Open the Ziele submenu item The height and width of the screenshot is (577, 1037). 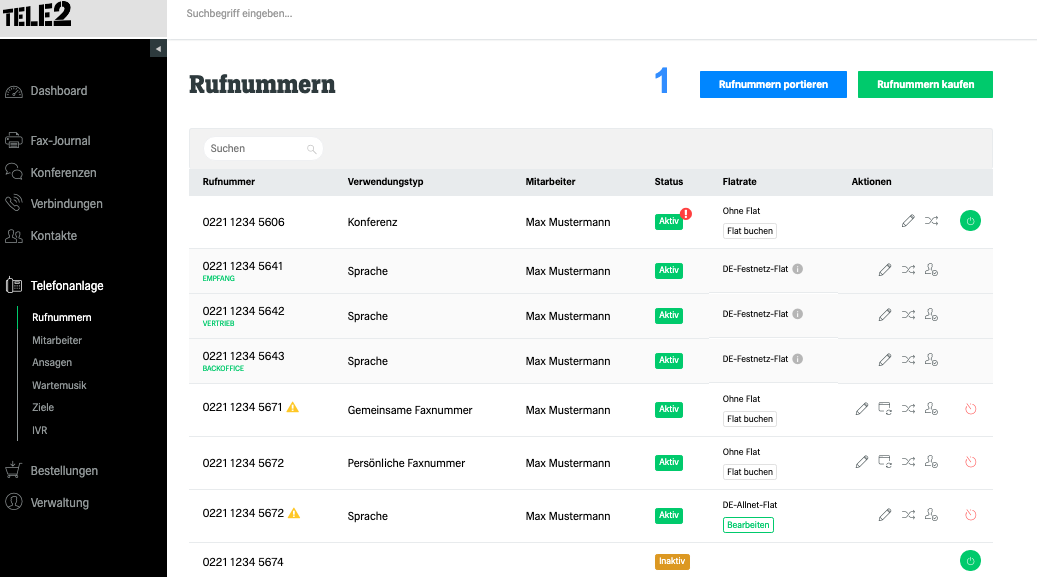point(43,408)
